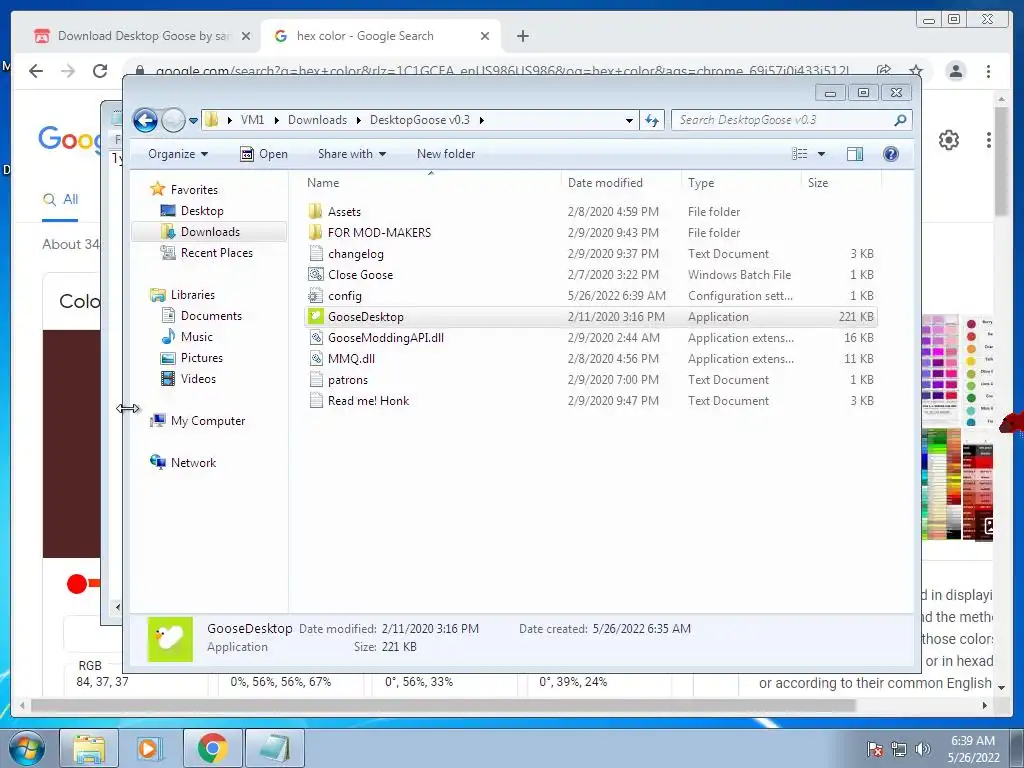Reload the Chrome page
The height and width of the screenshot is (768, 1024).
coord(100,71)
